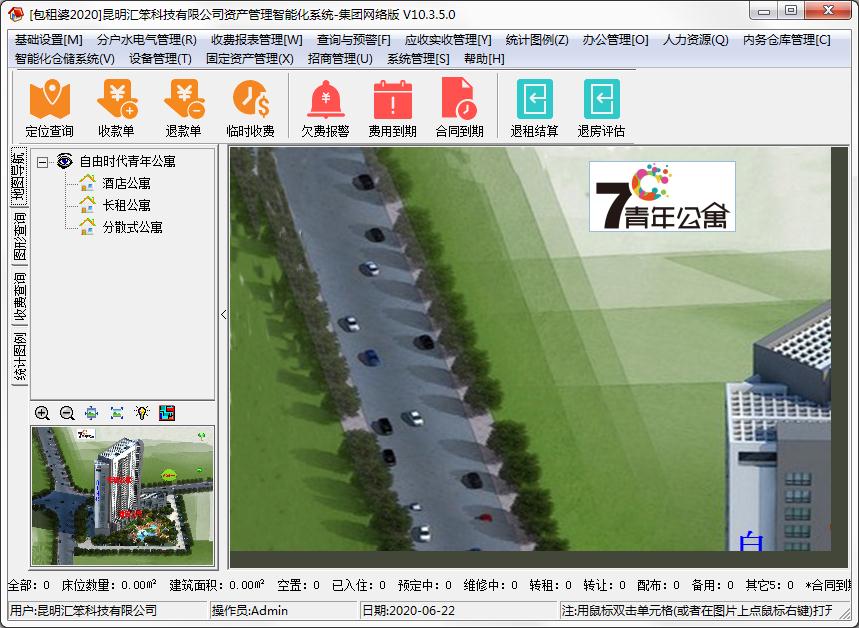
Task: Open 定位查询 location search tool
Action: (x=49, y=108)
